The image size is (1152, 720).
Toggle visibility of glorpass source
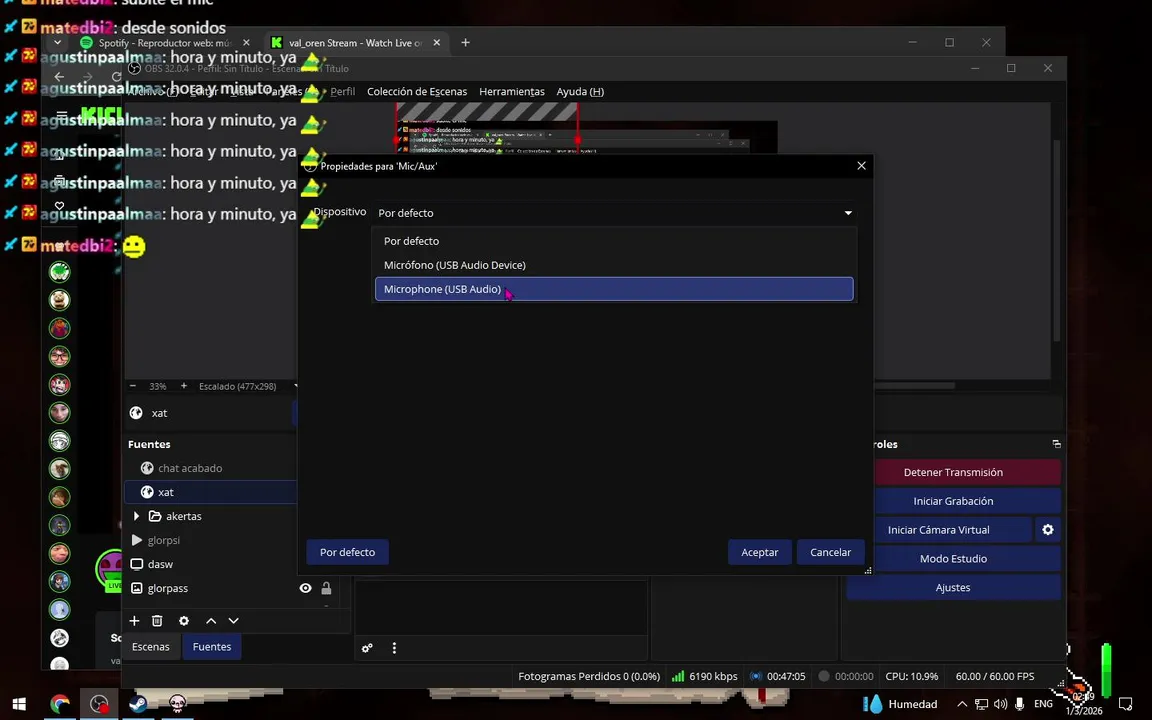(x=306, y=588)
